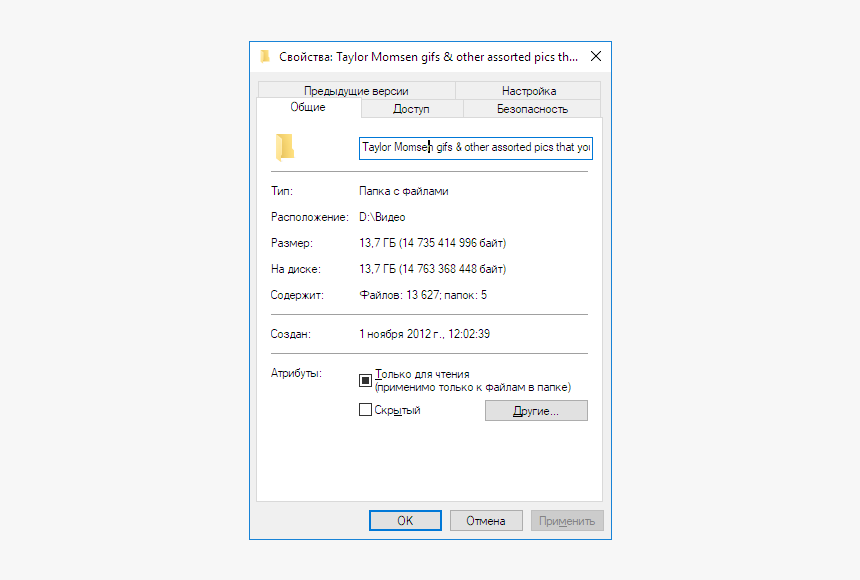The image size is (860, 580).
Task: Click the value Папка с файлами
Action: [x=404, y=191]
